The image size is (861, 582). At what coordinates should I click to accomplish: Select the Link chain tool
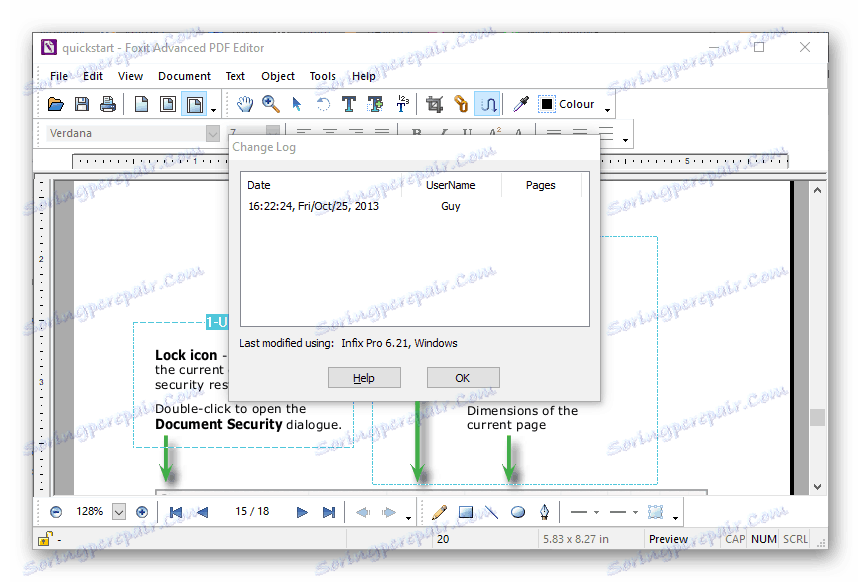pyautogui.click(x=461, y=104)
